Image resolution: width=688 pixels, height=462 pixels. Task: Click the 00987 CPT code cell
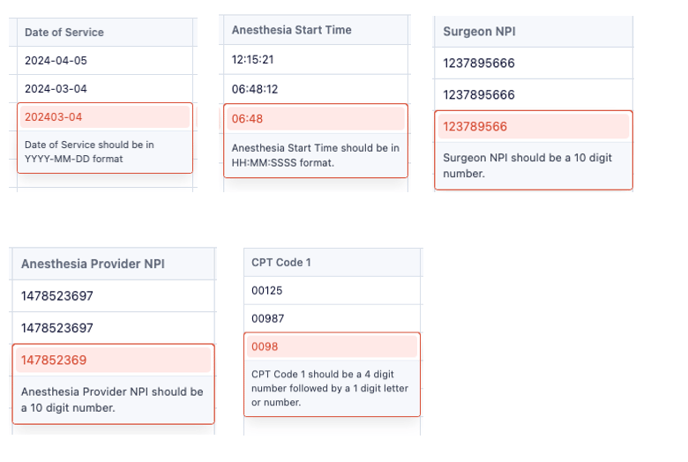pos(332,319)
